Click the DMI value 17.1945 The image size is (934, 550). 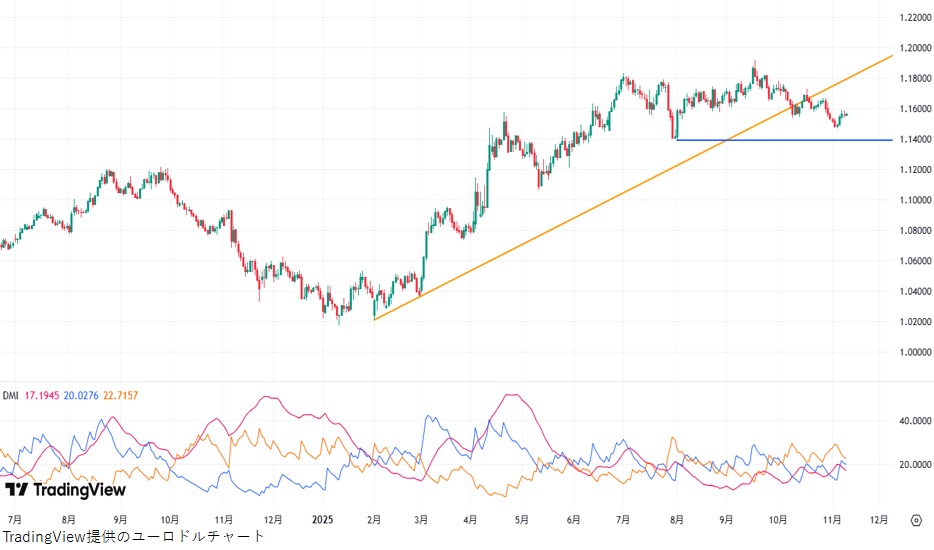(x=41, y=396)
